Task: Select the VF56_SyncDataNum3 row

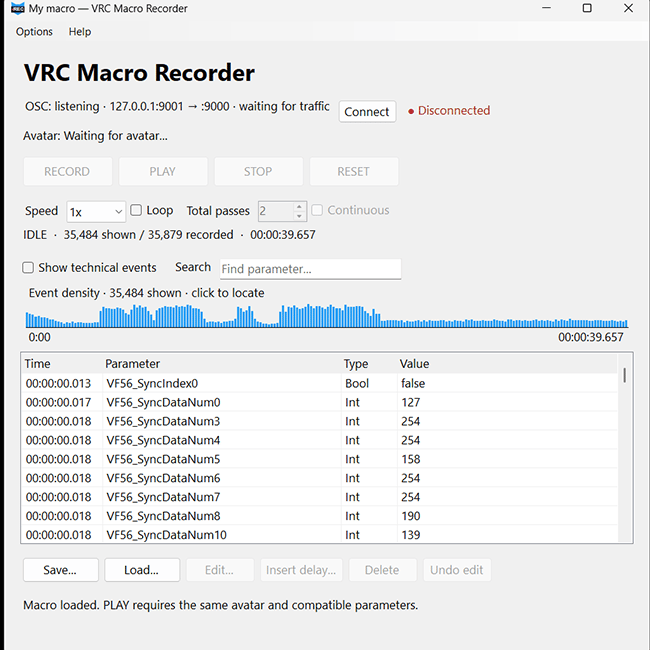Action: [x=319, y=421]
